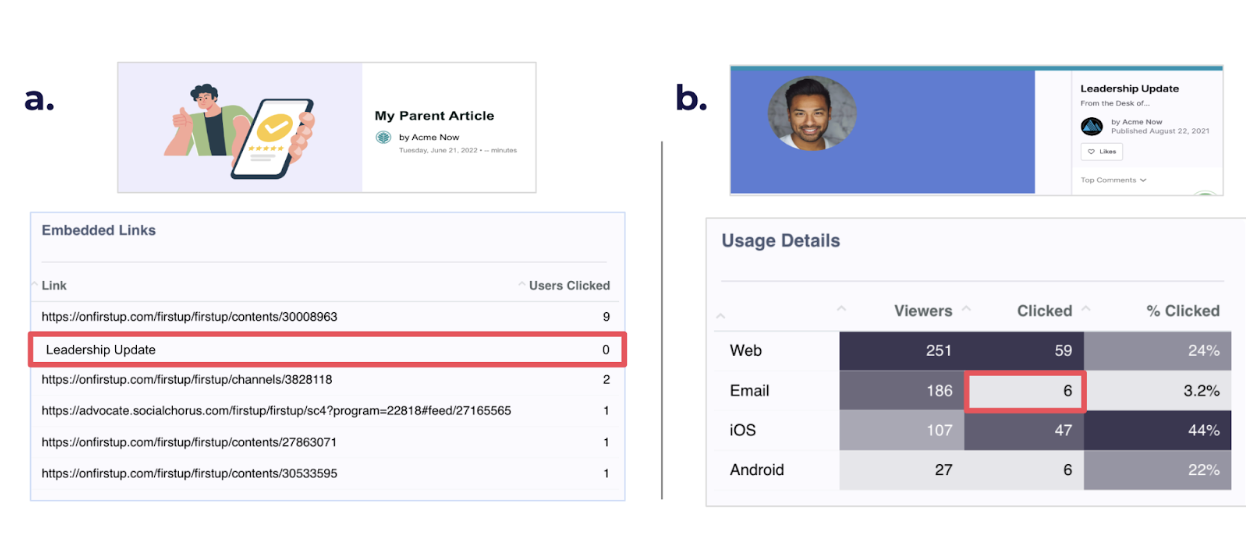Open the contents/30008963 embedded link

[x=190, y=317]
